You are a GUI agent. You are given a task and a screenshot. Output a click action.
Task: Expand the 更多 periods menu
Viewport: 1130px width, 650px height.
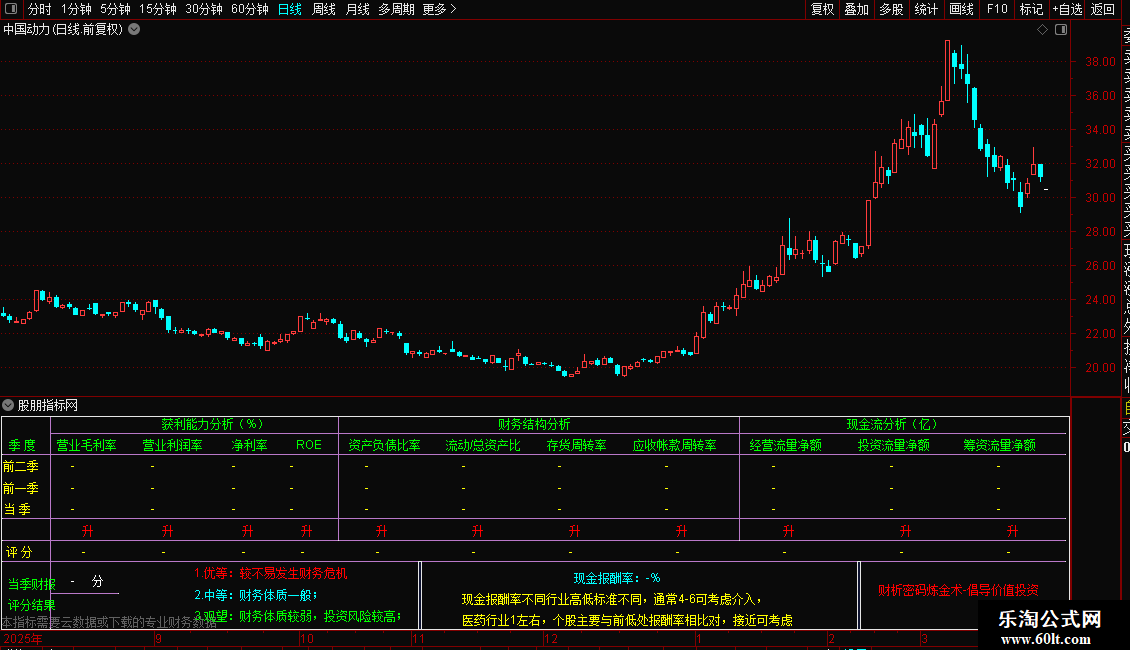click(440, 9)
